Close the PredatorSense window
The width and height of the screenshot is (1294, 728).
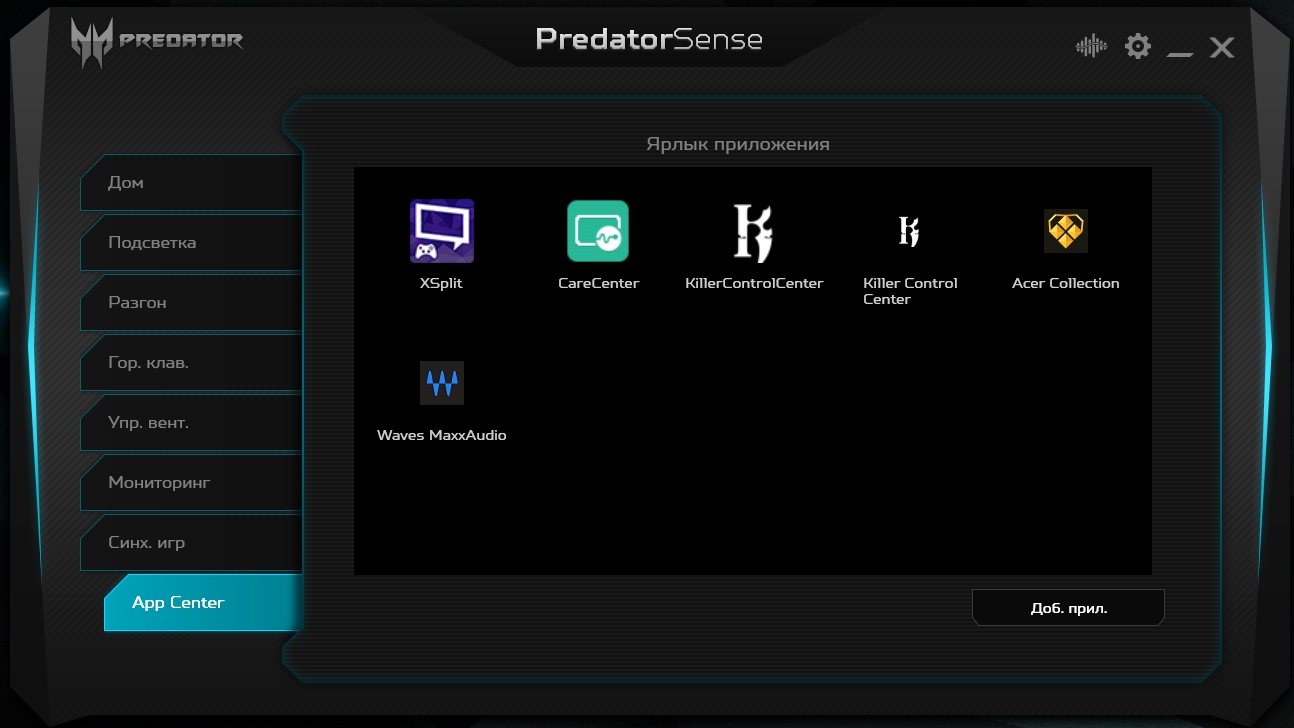(1222, 47)
